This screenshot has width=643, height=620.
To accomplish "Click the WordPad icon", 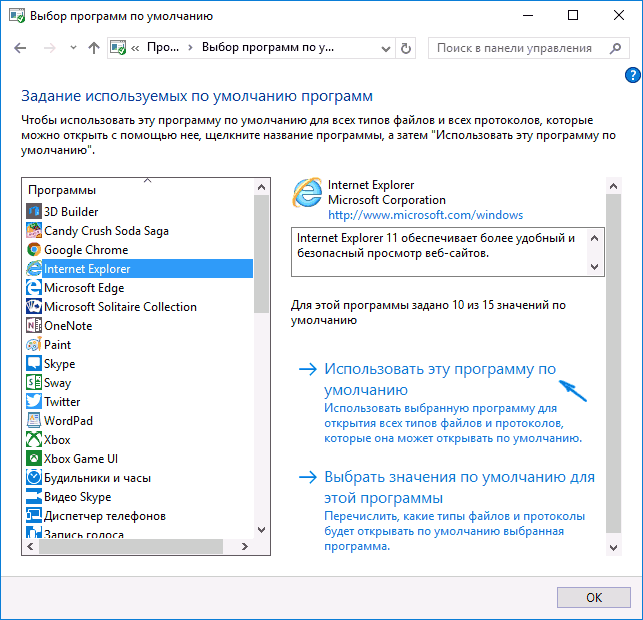I will 34,420.
